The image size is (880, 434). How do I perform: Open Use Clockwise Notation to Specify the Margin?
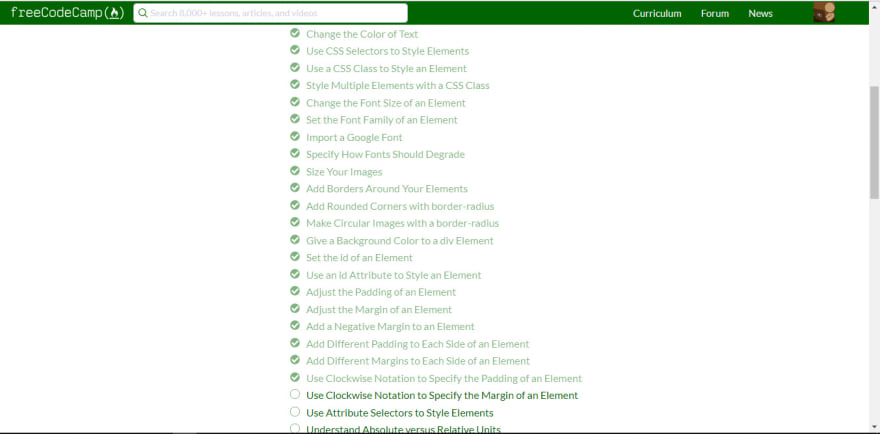442,395
